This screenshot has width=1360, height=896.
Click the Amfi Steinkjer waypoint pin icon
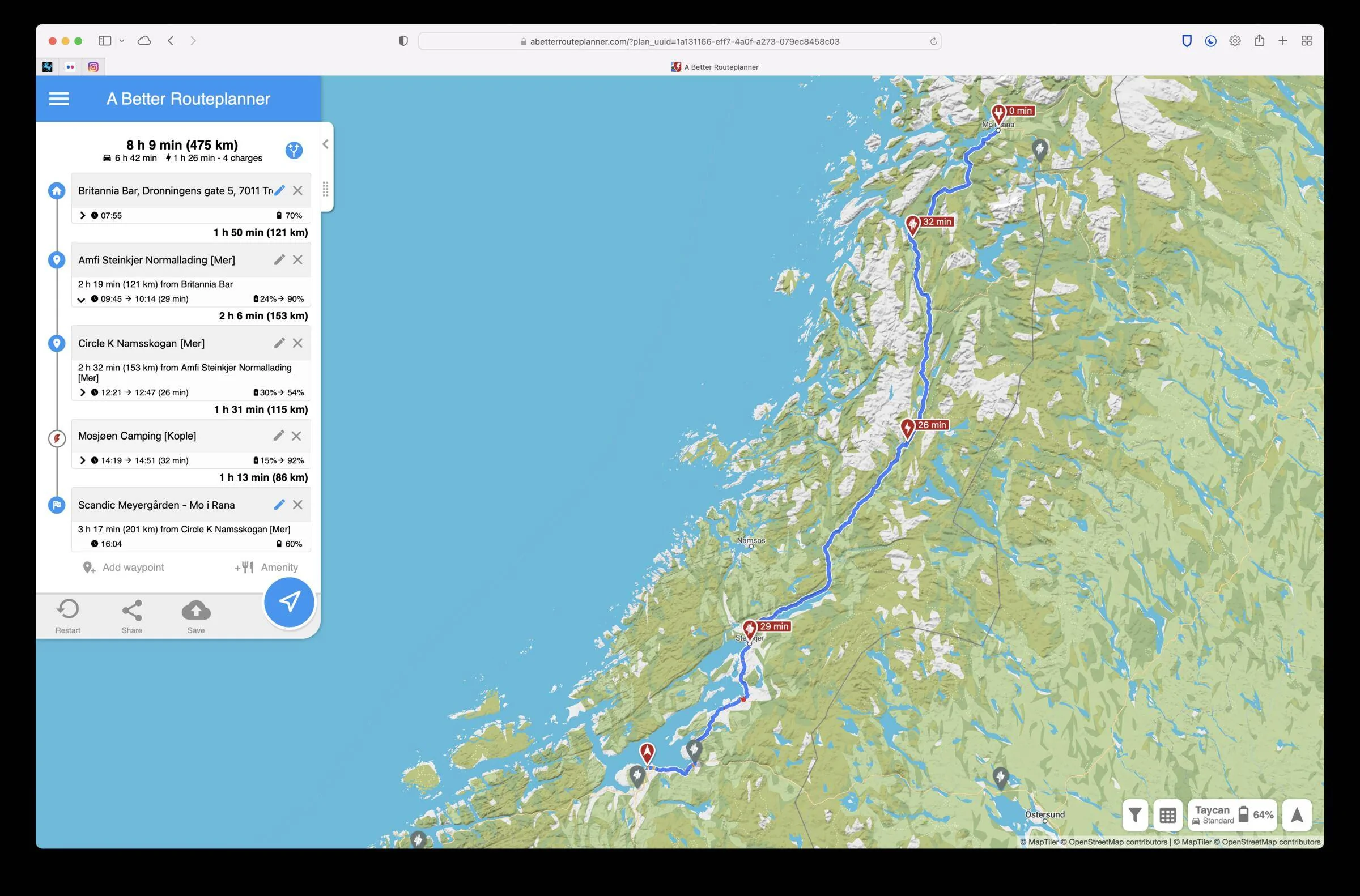pos(57,260)
